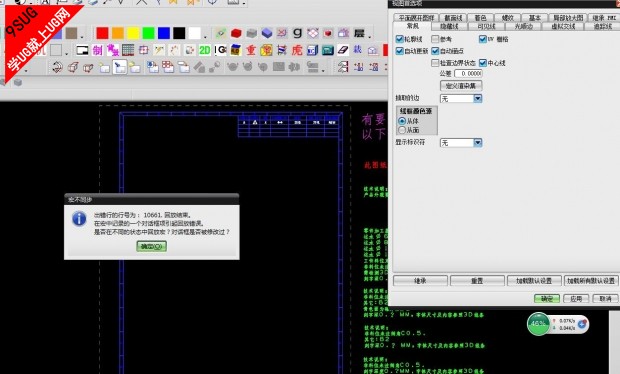This screenshot has height=374, width=620.
Task: Open the 局部放大图 tab
Action: point(568,18)
